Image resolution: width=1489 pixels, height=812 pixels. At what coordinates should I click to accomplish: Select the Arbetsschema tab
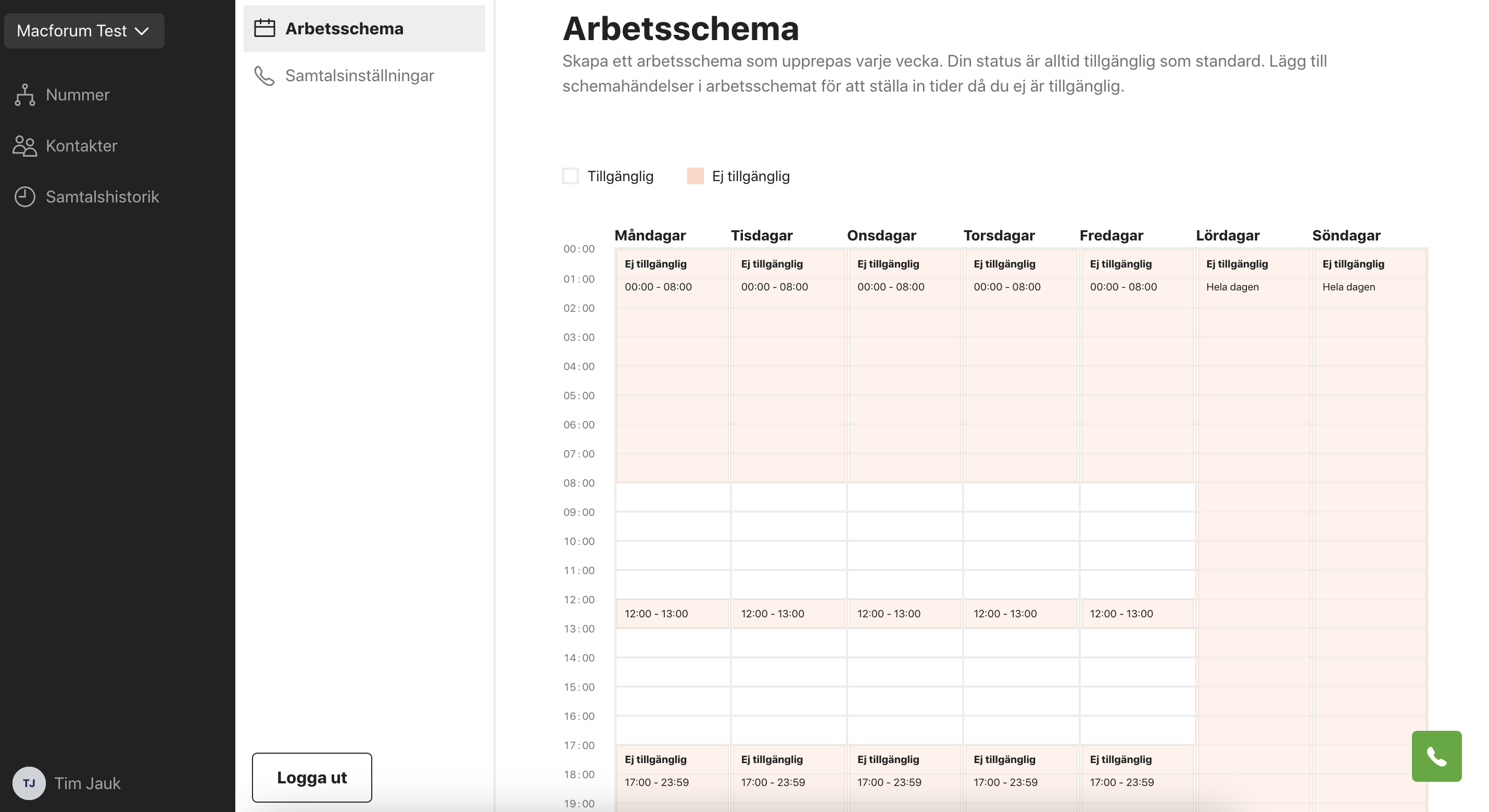tap(364, 28)
